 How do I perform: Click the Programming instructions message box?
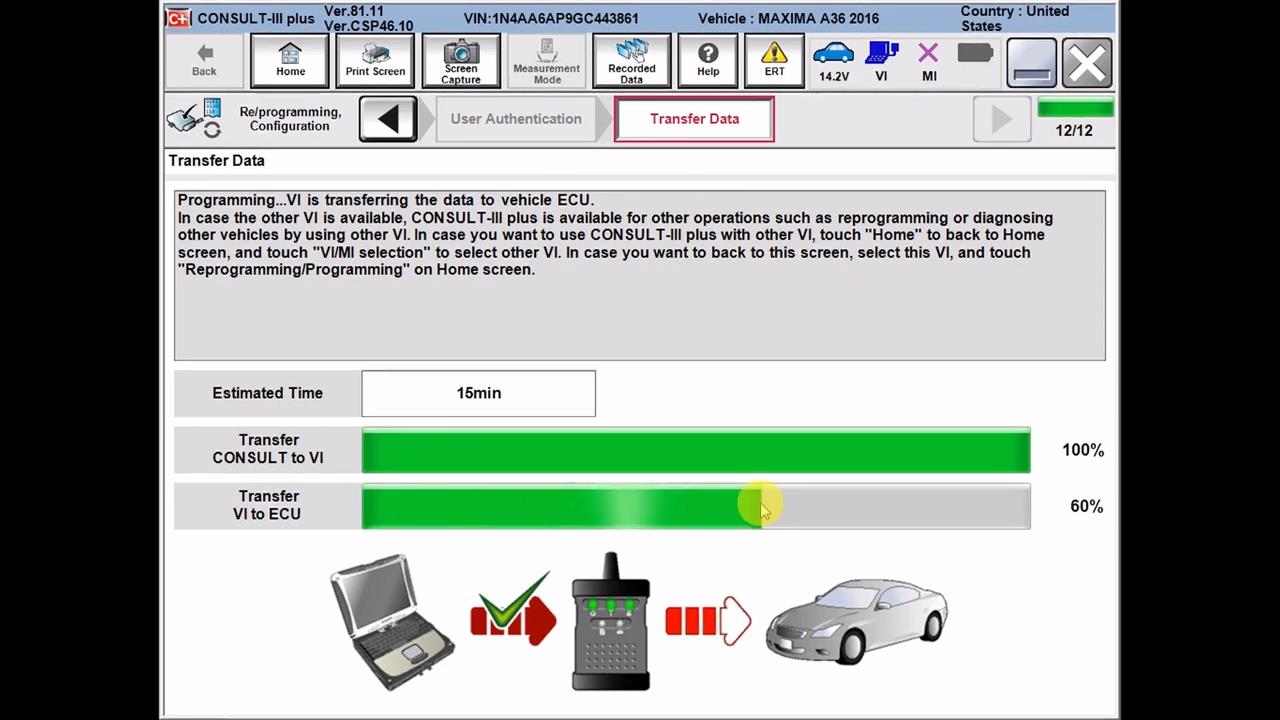(640, 275)
